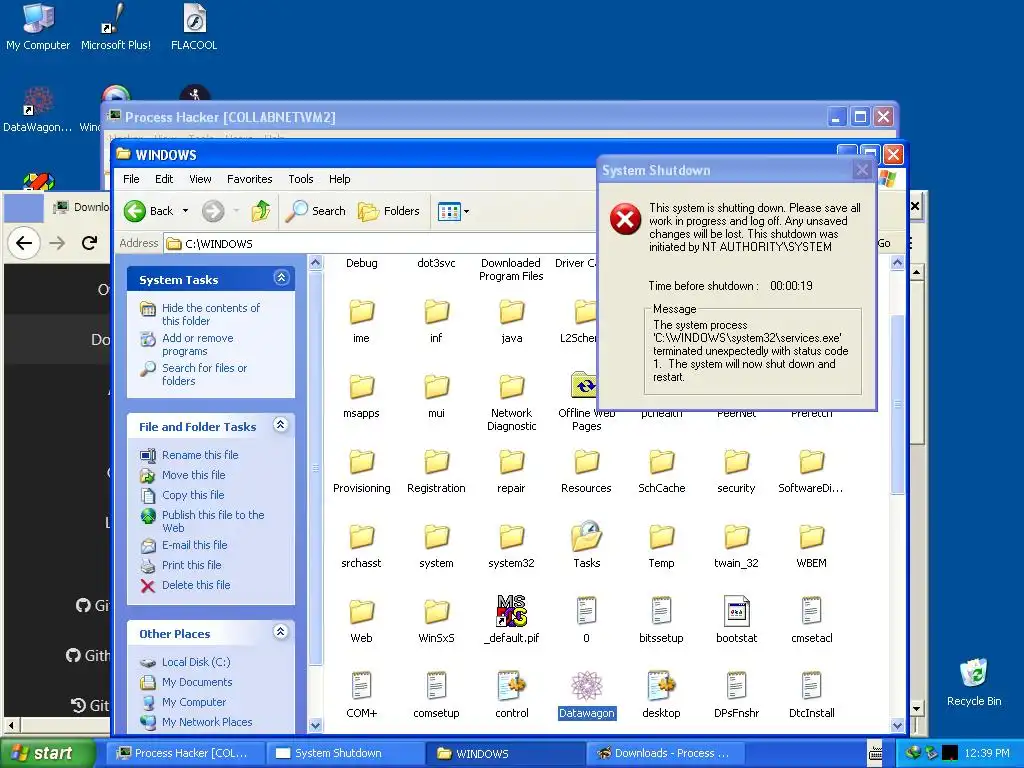Select the java folder icon
The height and width of the screenshot is (768, 1024).
click(511, 312)
